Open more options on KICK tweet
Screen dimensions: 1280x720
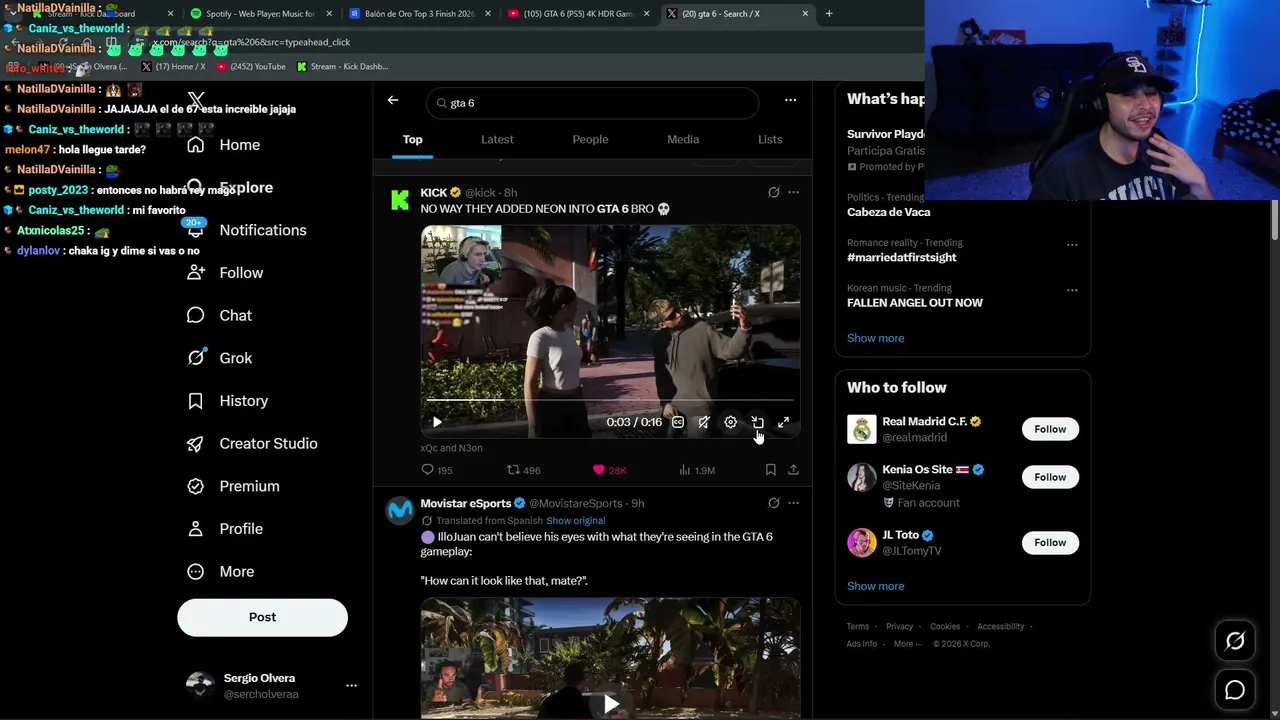pos(793,192)
